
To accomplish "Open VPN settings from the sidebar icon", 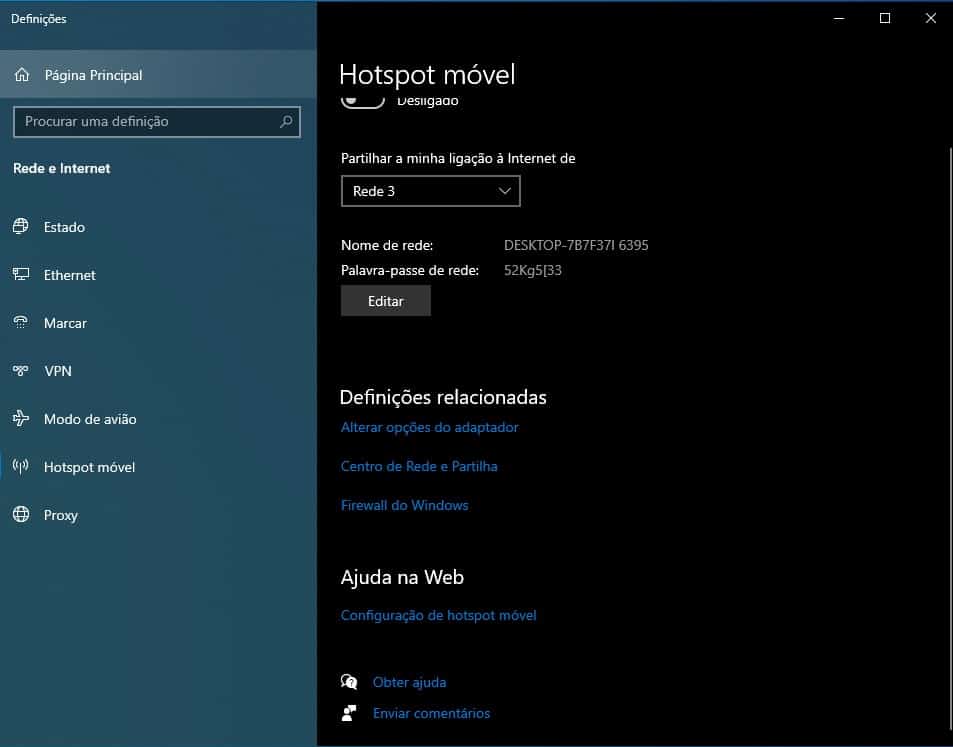I will pos(21,371).
